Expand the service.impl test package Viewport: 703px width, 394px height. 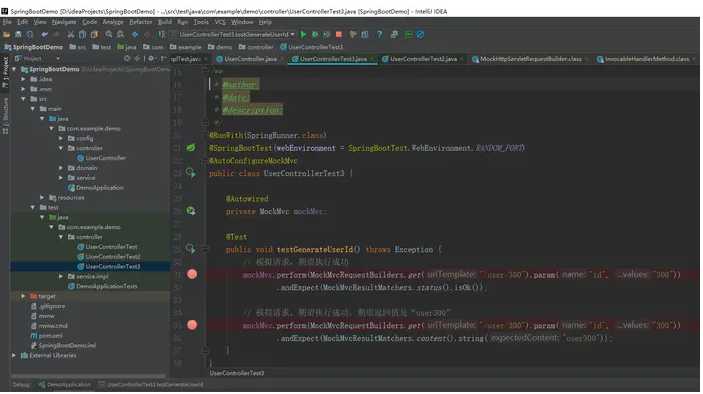[61, 277]
